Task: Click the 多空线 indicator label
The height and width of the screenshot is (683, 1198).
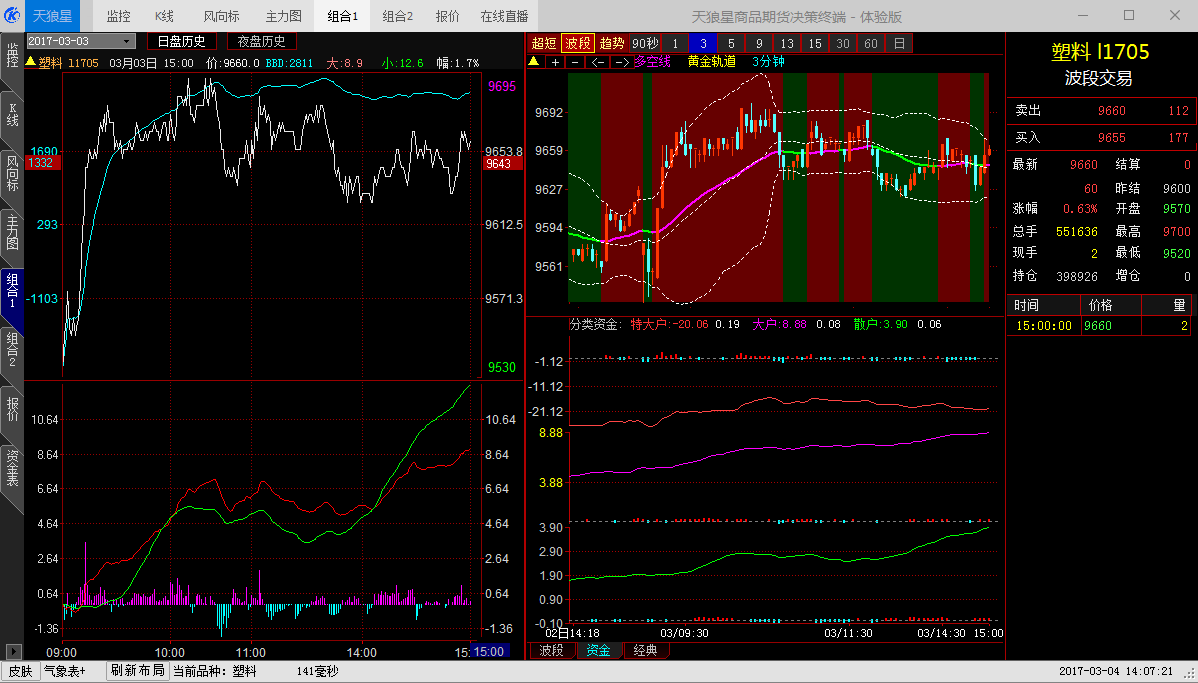Action: point(652,62)
